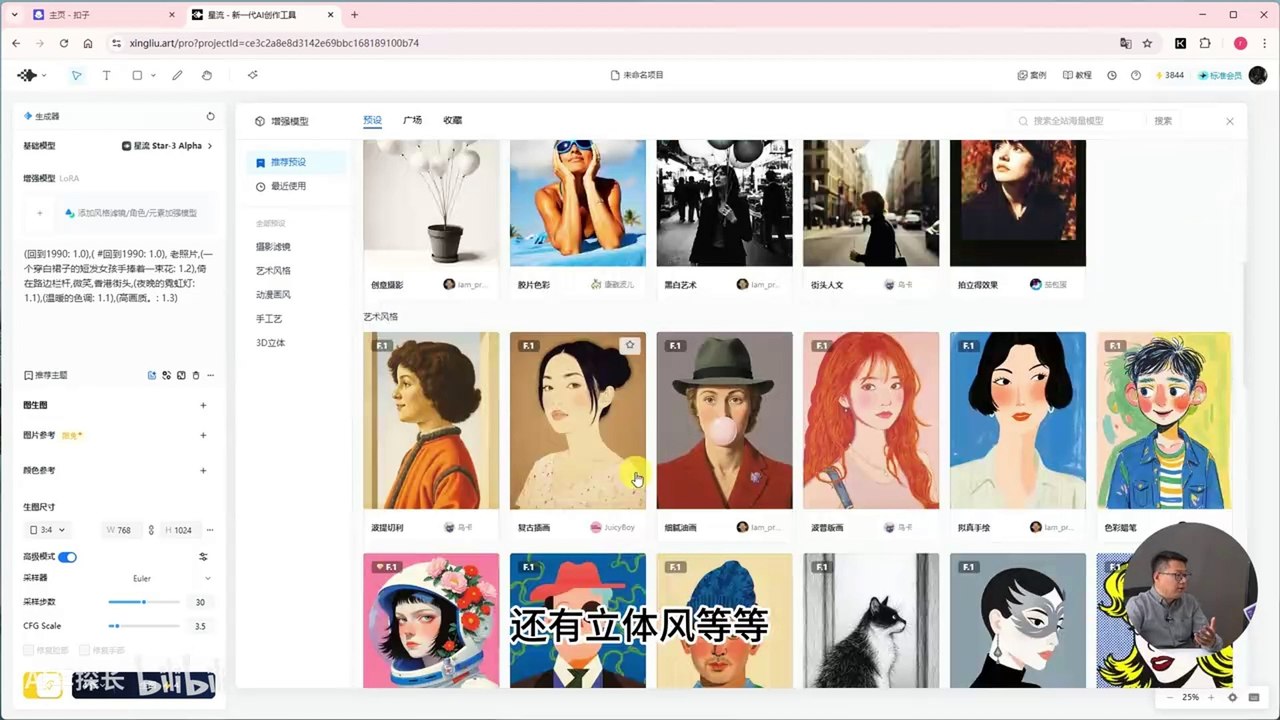Open Chrome tab search dropdown
The image size is (1280, 720).
14,15
